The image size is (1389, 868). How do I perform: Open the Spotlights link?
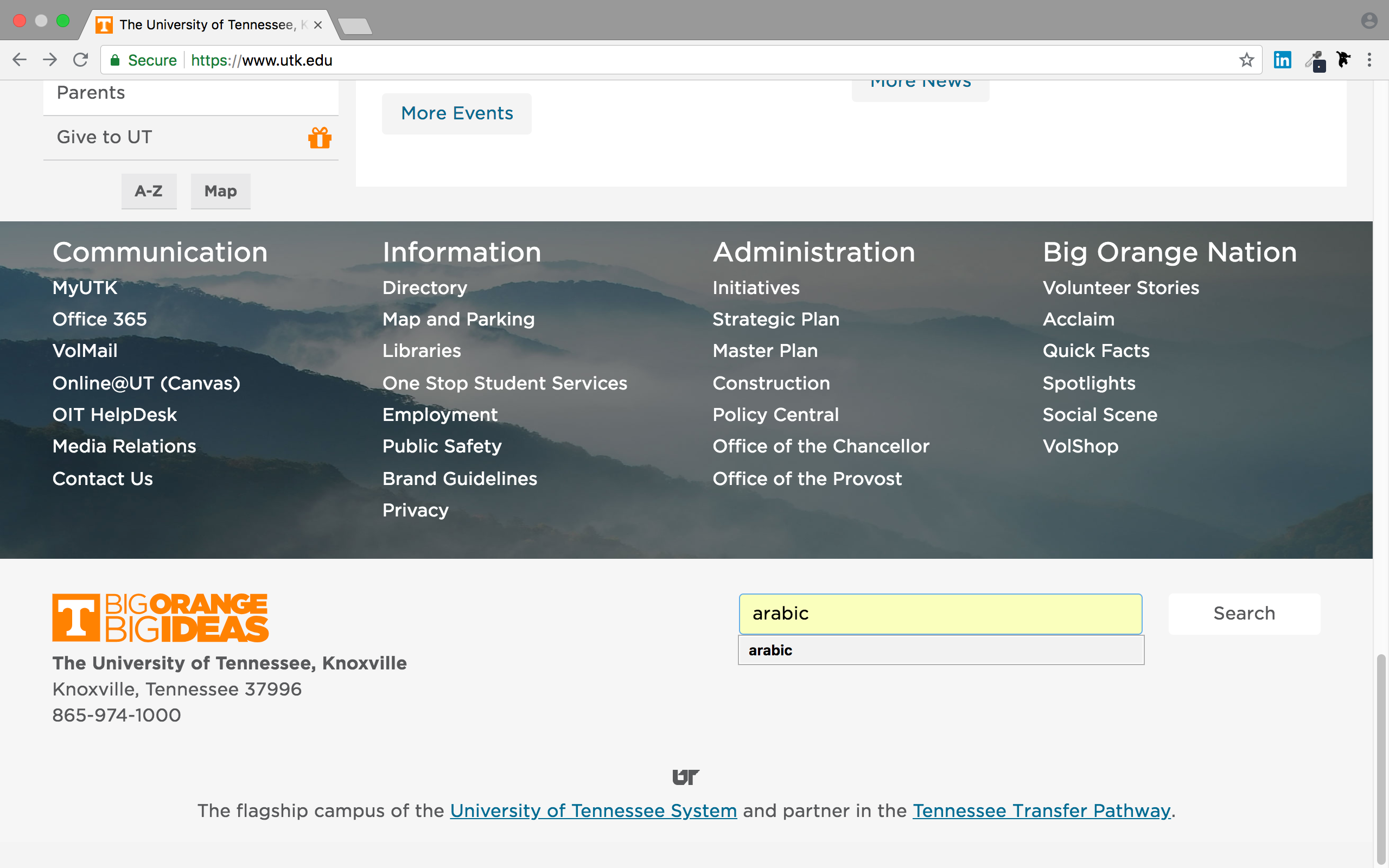[1089, 383]
